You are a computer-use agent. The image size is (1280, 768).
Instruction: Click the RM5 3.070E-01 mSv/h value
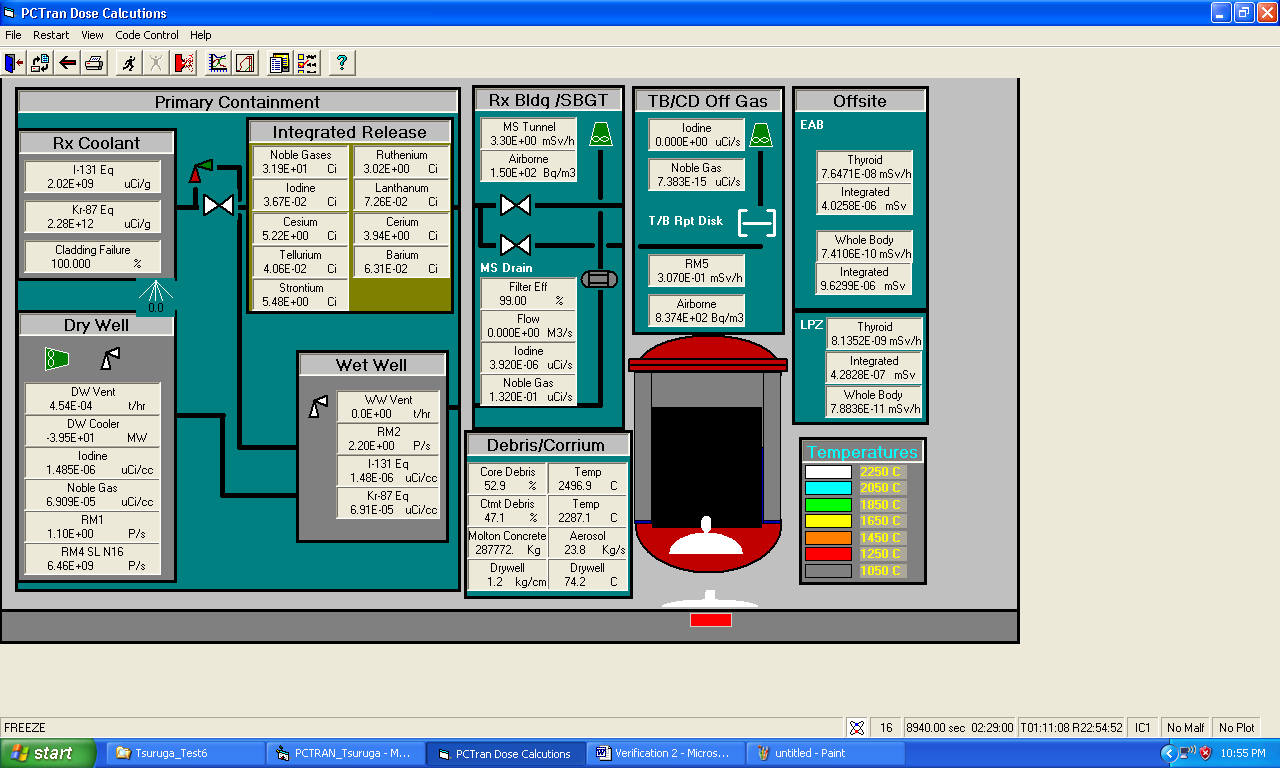697,271
